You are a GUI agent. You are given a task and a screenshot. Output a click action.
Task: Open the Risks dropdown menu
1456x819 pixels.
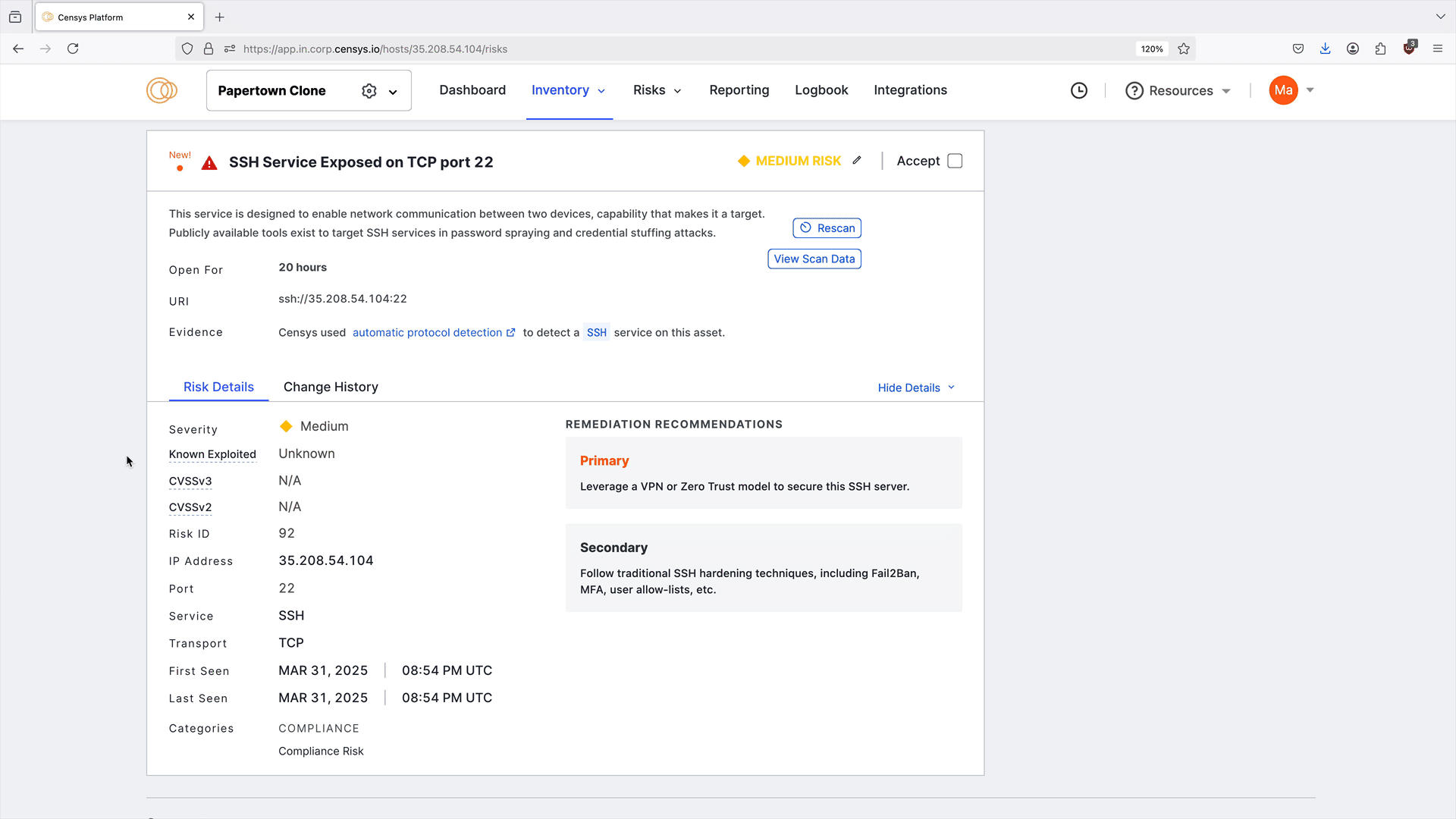[x=657, y=90]
